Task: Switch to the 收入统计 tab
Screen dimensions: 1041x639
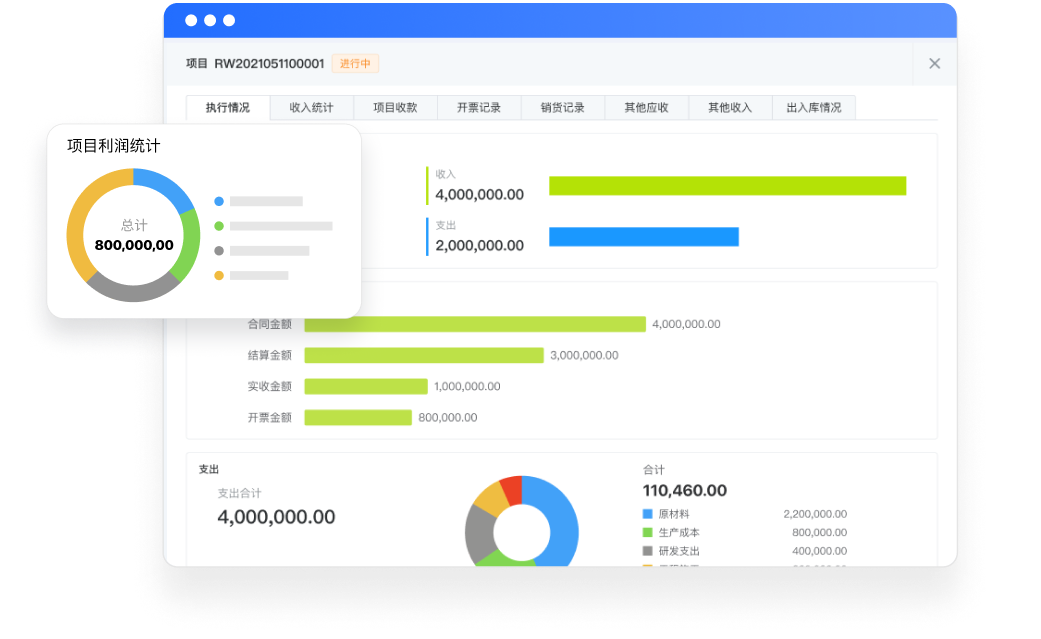Action: 311,108
